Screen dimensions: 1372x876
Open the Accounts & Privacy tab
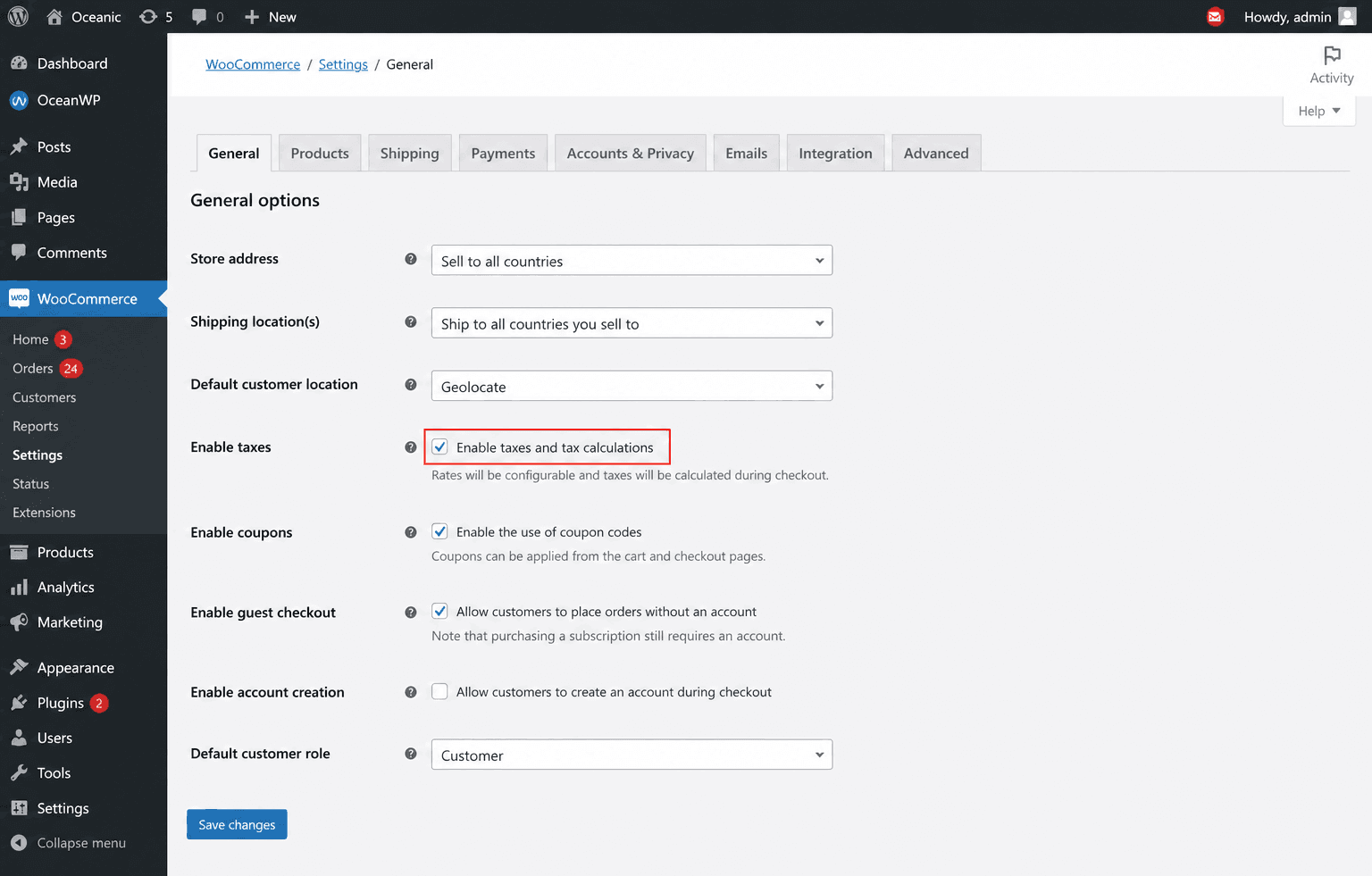pos(631,153)
